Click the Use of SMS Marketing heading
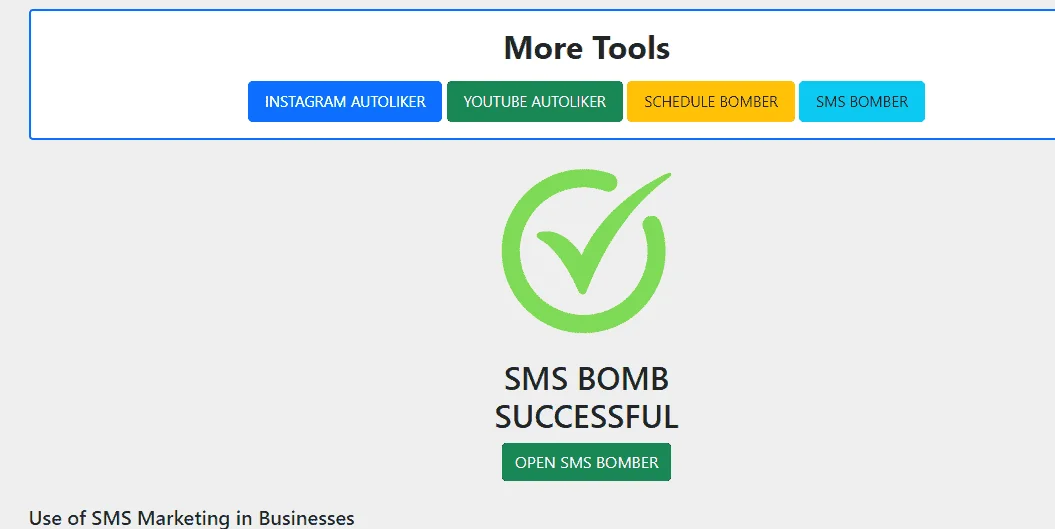The image size is (1055, 529). coord(192,518)
